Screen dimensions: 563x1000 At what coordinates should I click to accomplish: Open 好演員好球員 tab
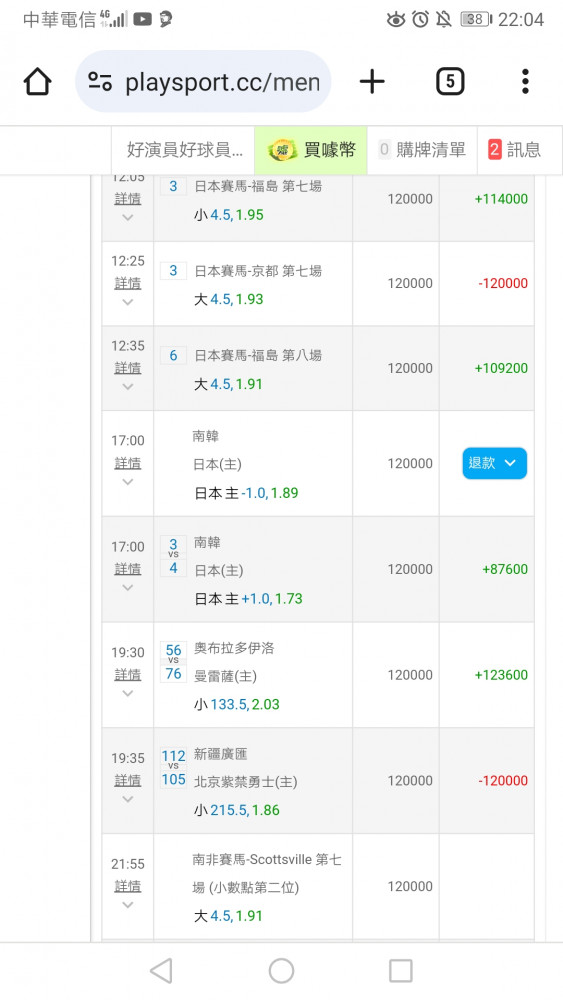click(x=184, y=150)
